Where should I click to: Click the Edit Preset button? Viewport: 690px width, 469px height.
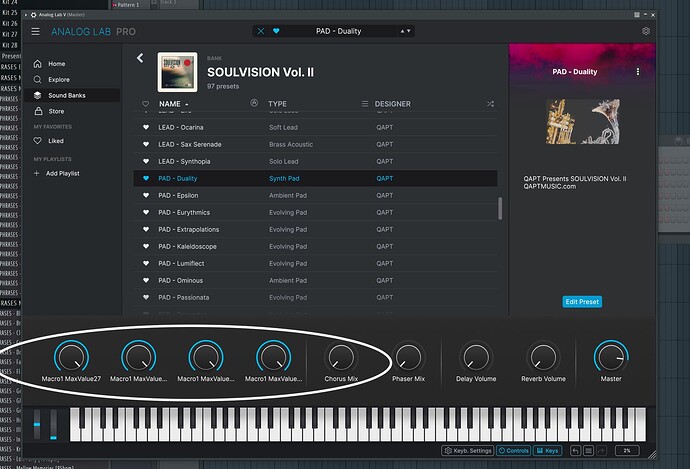[x=582, y=302]
